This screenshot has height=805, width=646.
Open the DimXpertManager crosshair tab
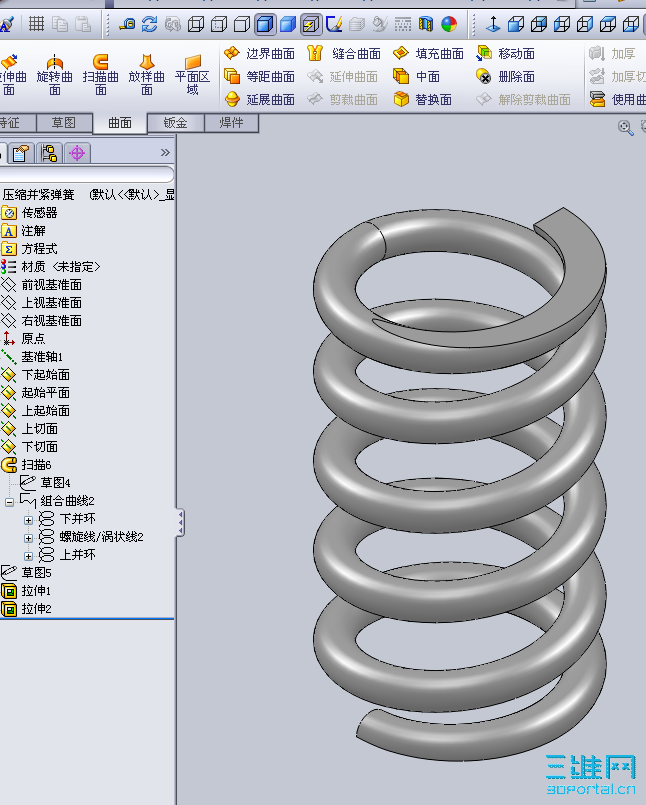[77, 153]
